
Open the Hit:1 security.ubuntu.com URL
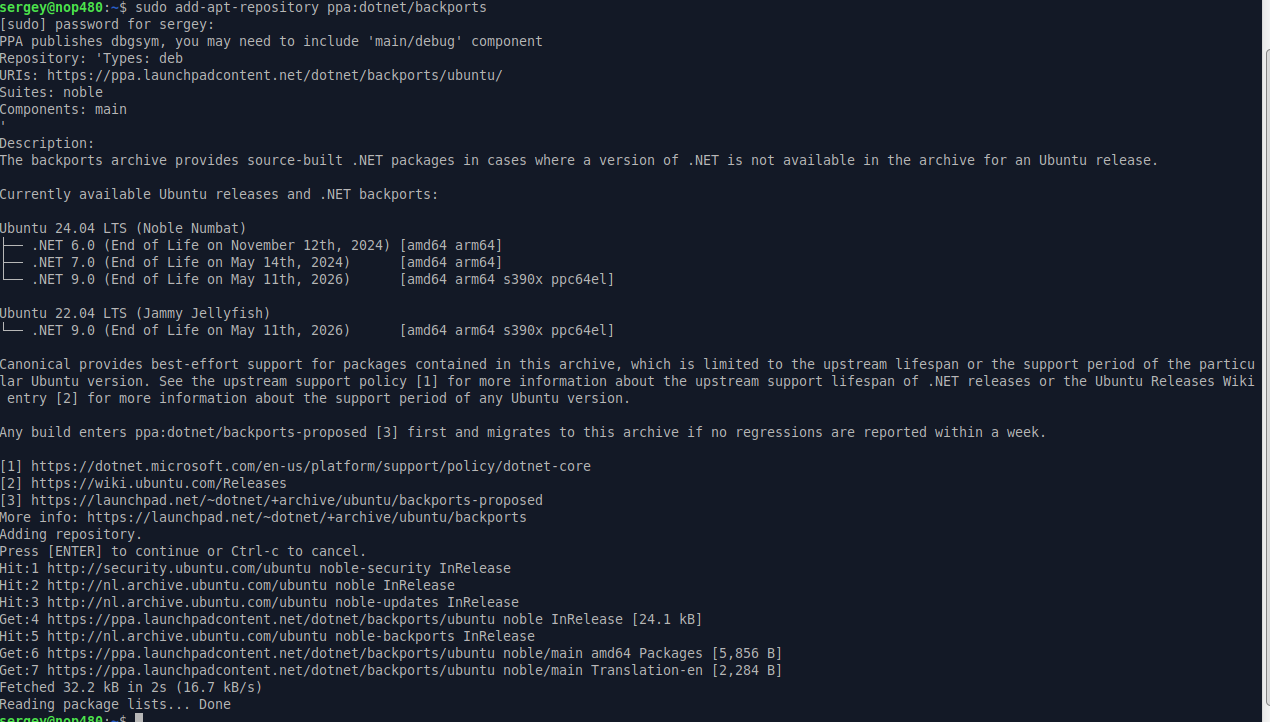(x=179, y=568)
